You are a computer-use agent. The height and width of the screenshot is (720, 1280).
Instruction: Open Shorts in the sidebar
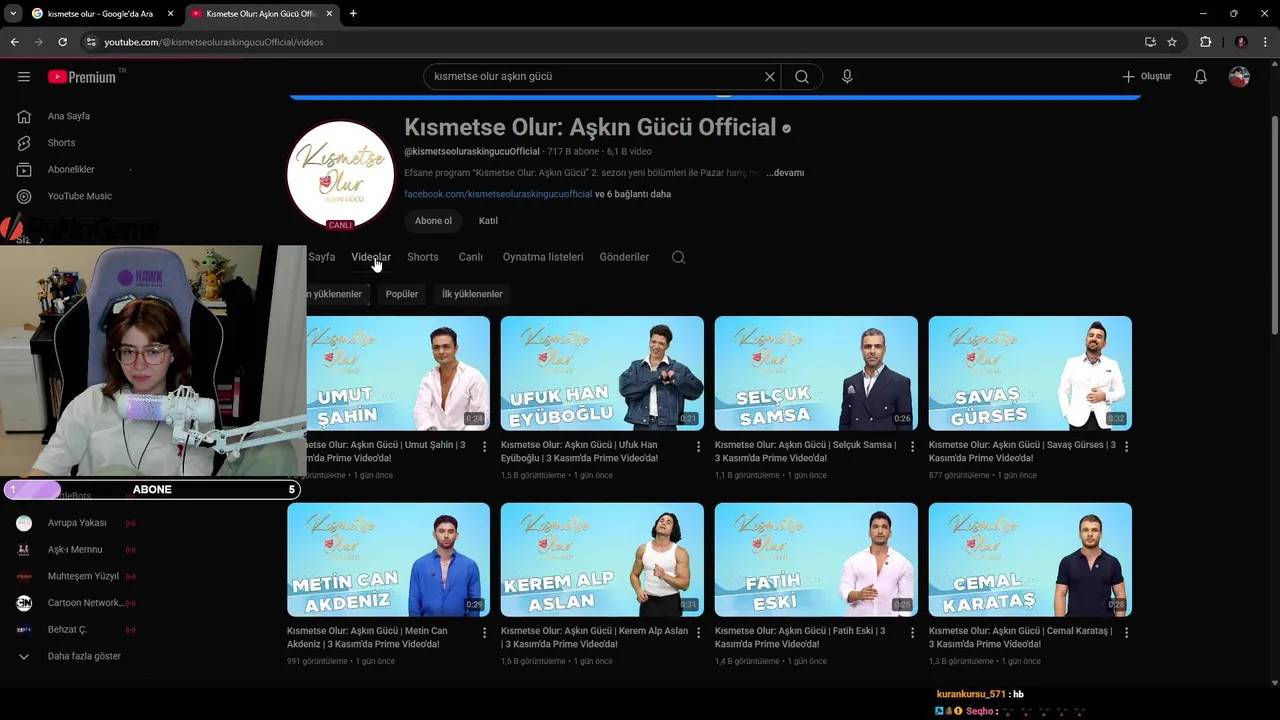click(x=61, y=143)
